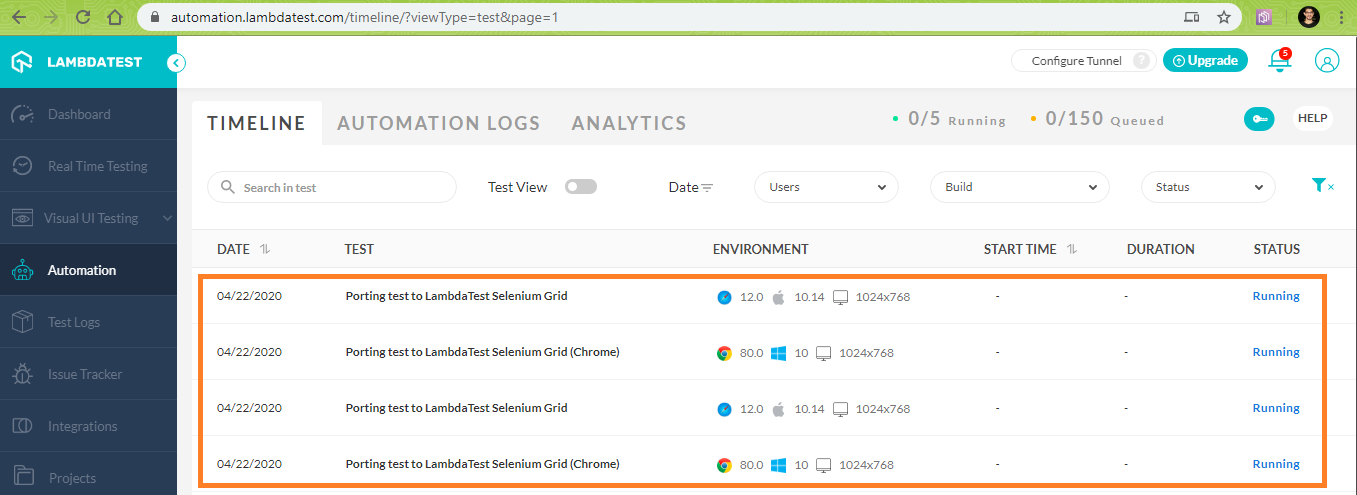Click the Upgrade button
This screenshot has height=495, width=1357.
click(1205, 61)
